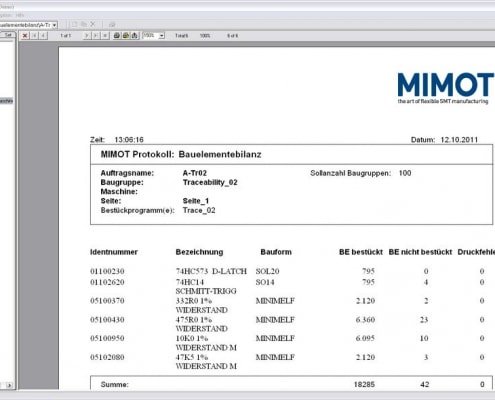Click the Summe total 18285
Screen dimensions: 495x400
pyautogui.click(x=364, y=385)
